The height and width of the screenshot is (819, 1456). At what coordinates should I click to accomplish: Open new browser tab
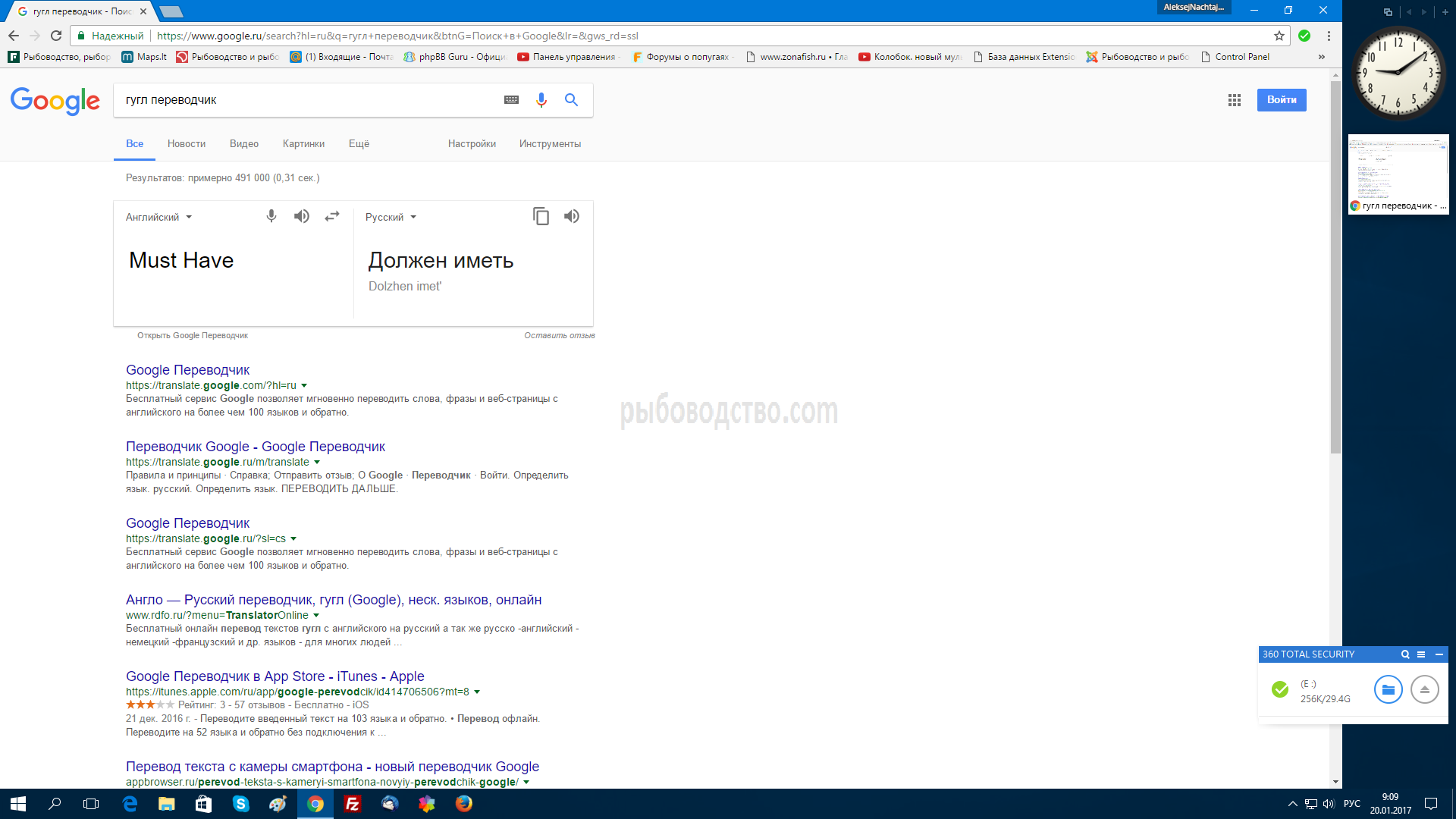(x=171, y=11)
